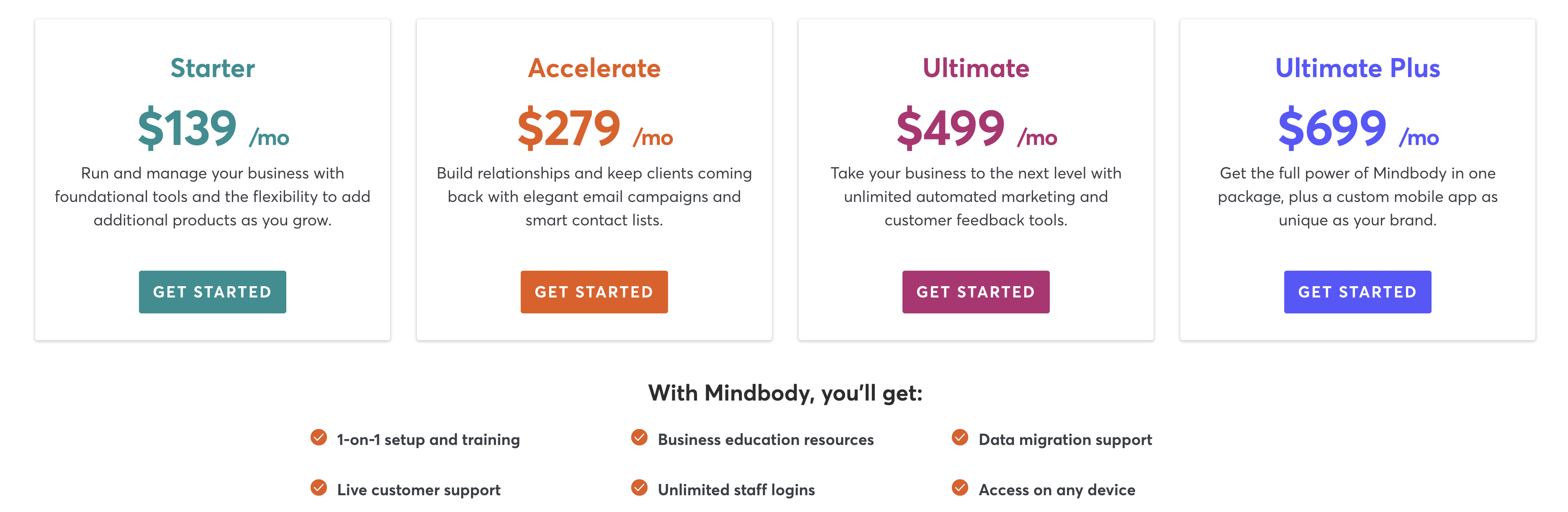Viewport: 1568px width, 512px height.
Task: Select the Ultimate plan title
Action: [976, 68]
